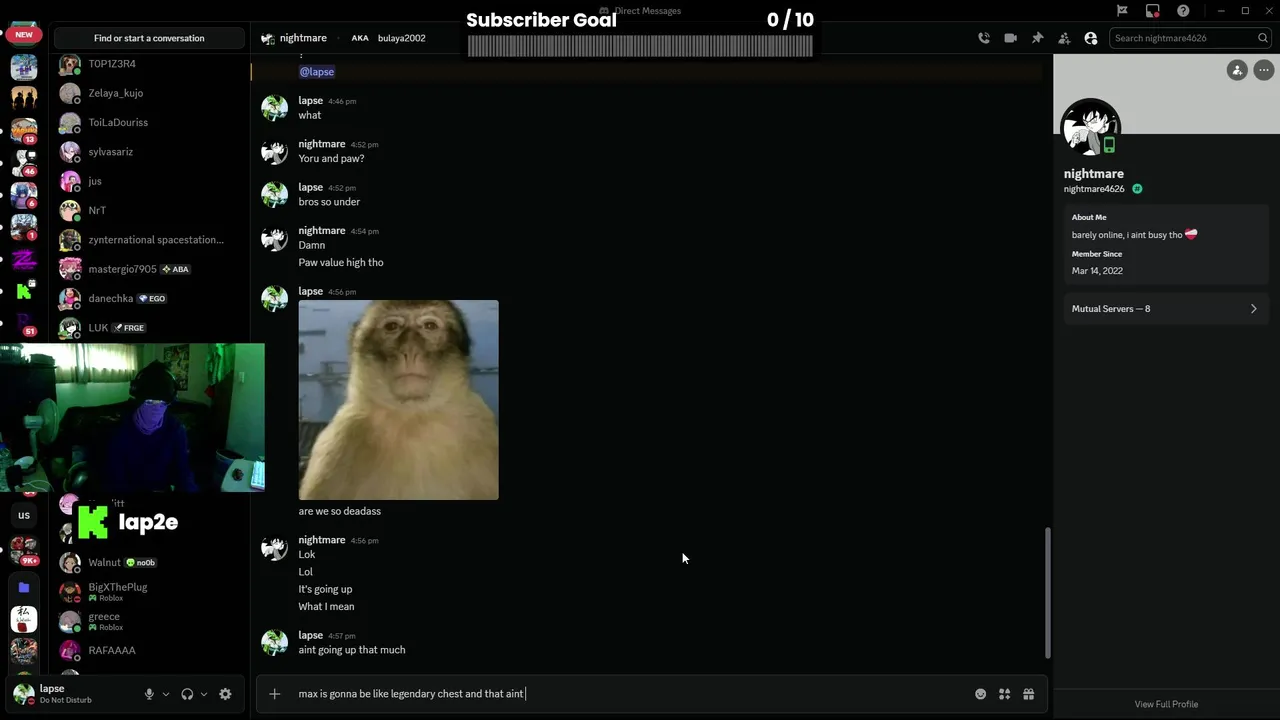Click View Full Profile link
This screenshot has width=1280, height=720.
click(1166, 704)
